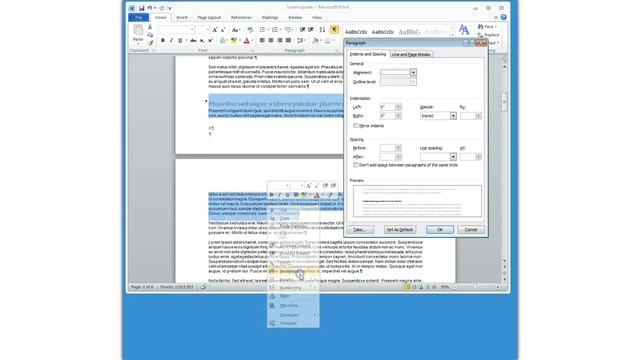Switch to the Page Layout ribbon tab

point(209,18)
